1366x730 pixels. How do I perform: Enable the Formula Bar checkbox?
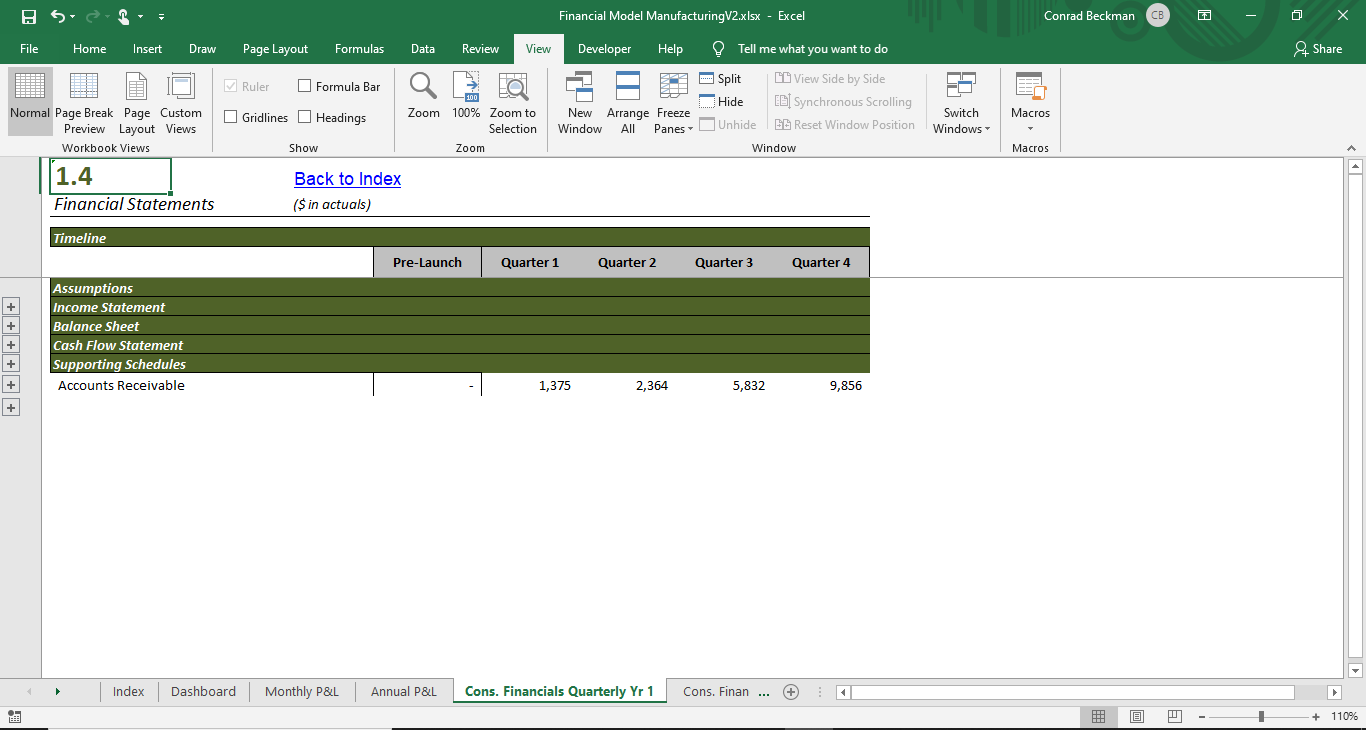pyautogui.click(x=305, y=86)
